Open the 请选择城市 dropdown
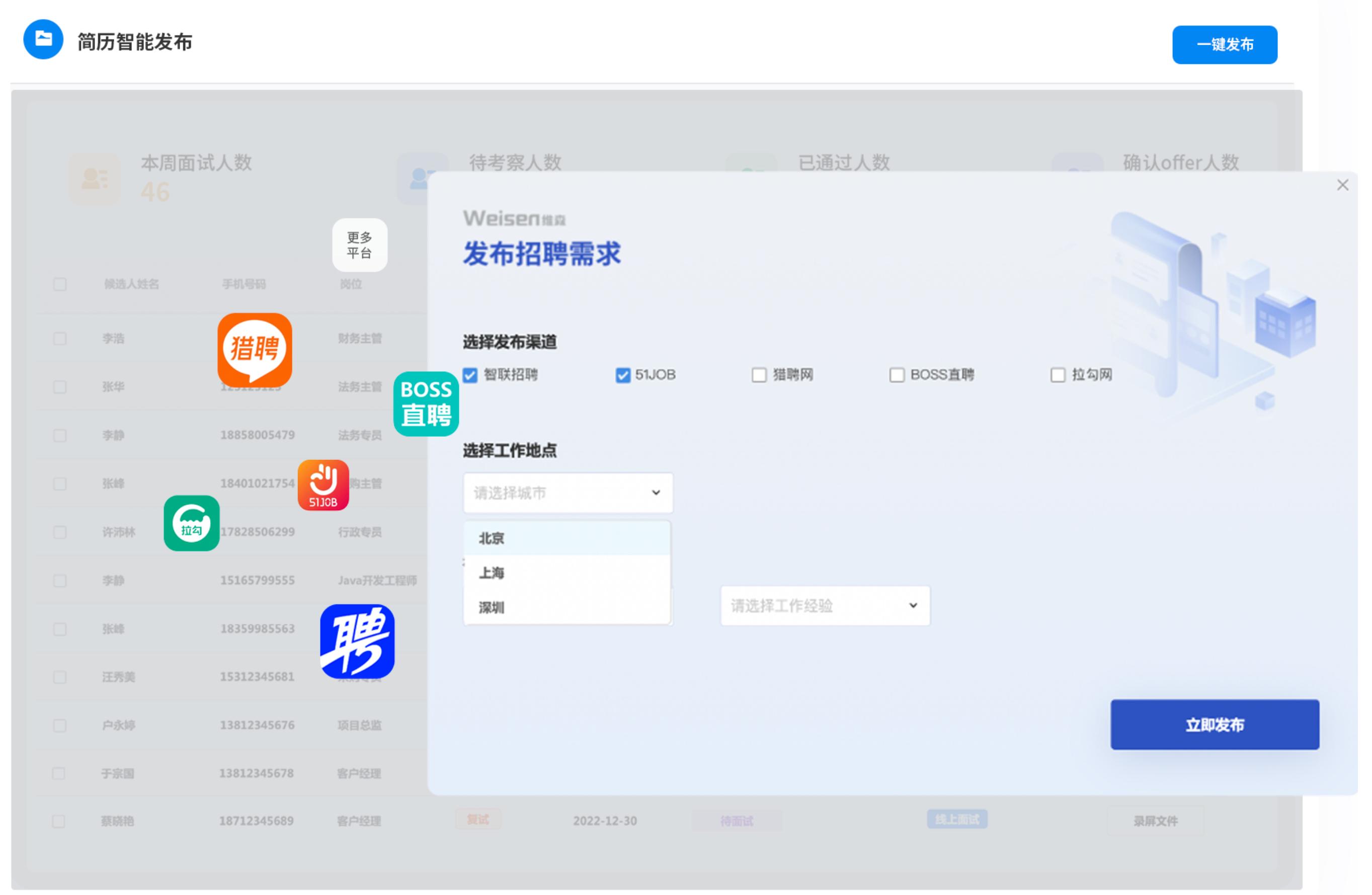 [567, 493]
